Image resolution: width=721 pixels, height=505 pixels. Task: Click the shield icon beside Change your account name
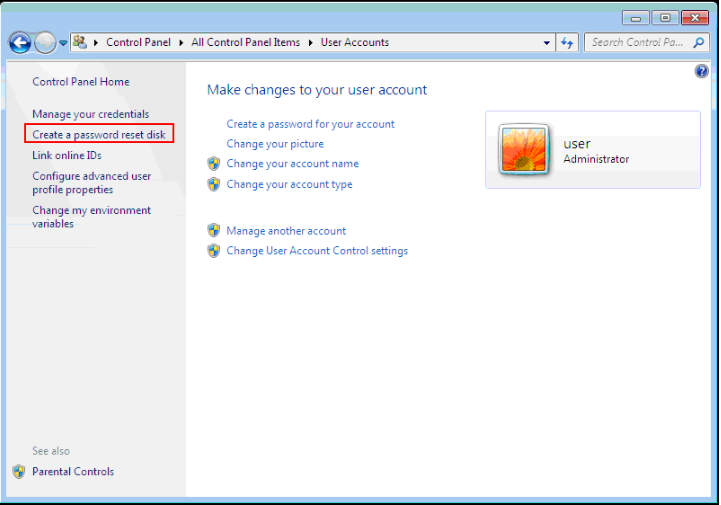pos(213,163)
